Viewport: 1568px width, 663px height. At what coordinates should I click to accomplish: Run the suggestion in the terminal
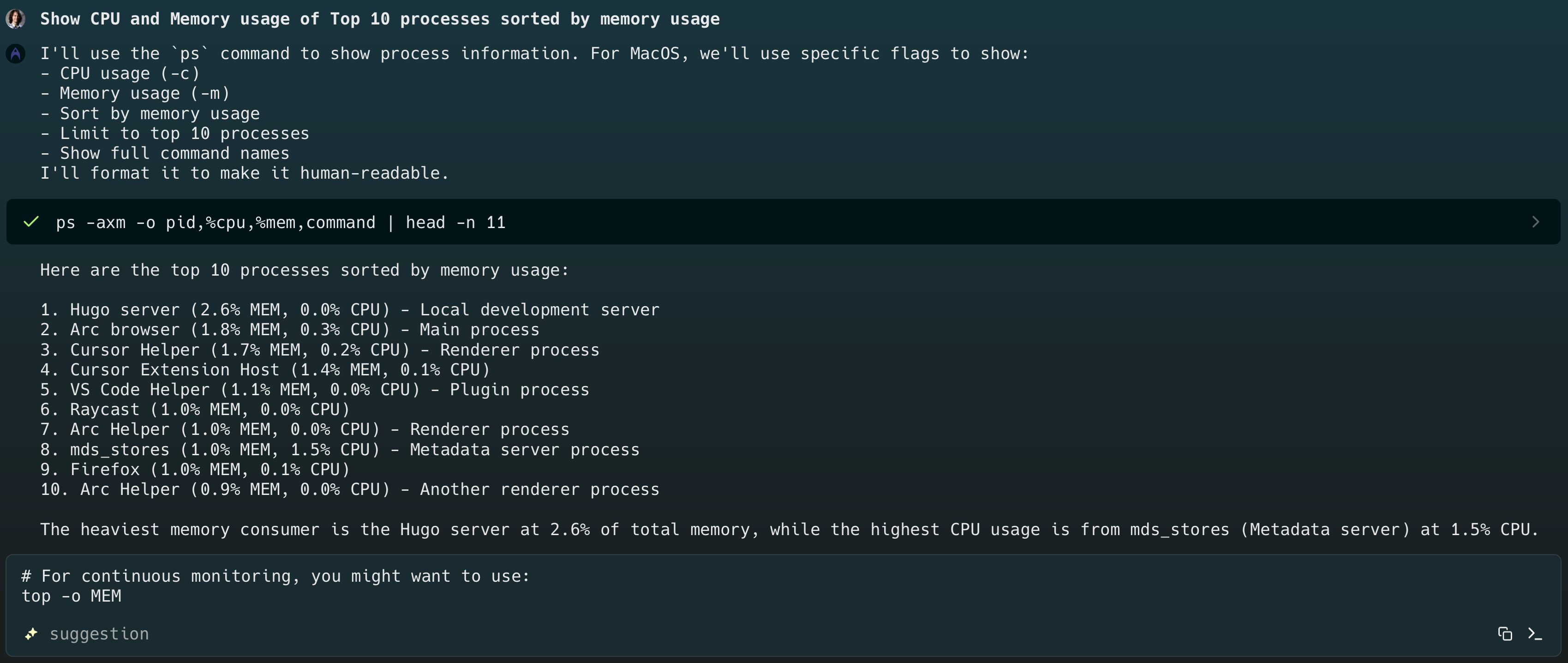tap(1535, 634)
